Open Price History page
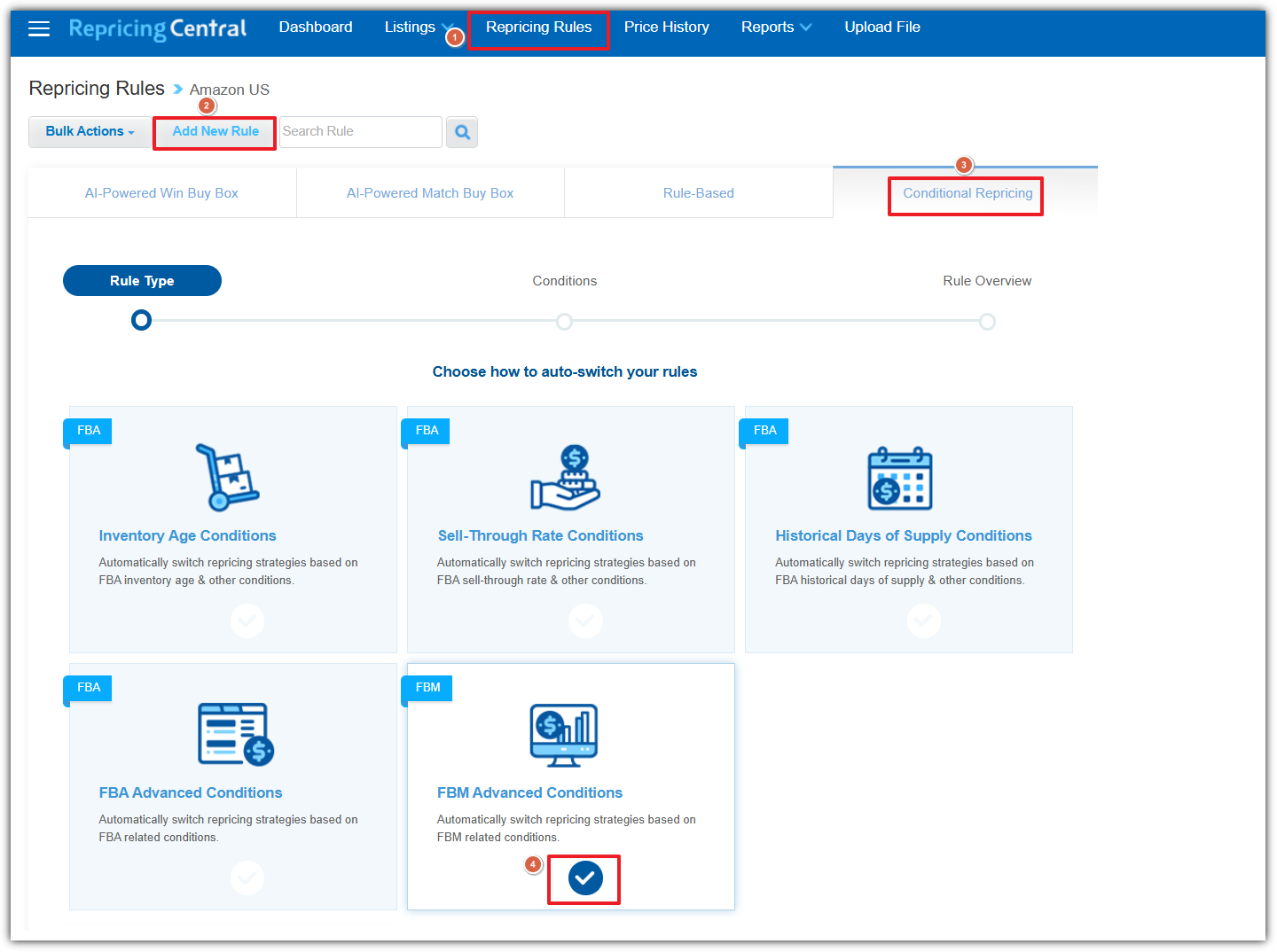 pyautogui.click(x=666, y=27)
